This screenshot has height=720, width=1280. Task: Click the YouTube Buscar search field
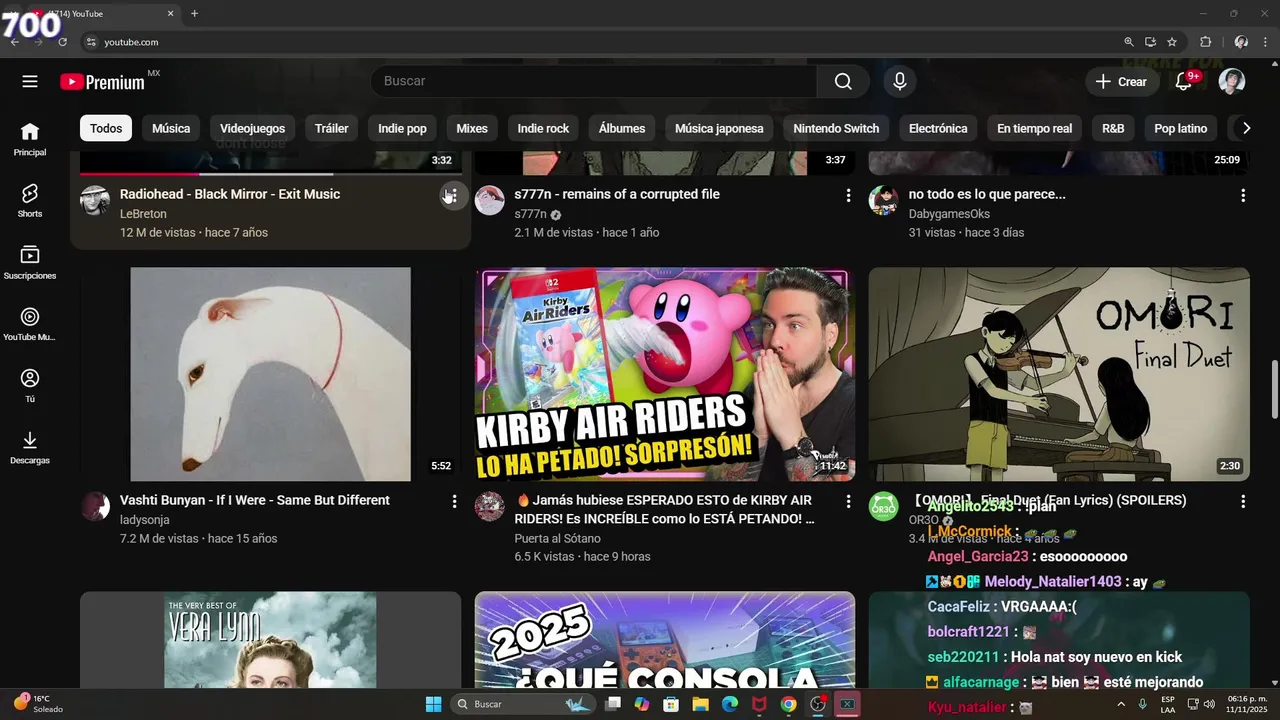point(594,81)
